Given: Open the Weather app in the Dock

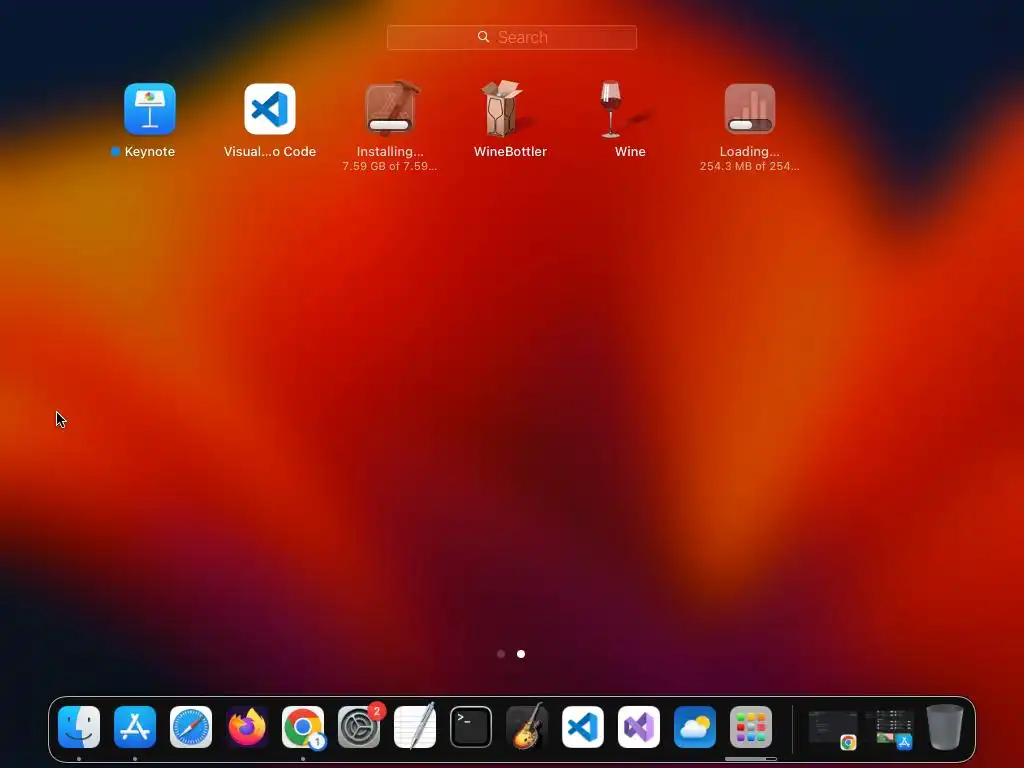Looking at the screenshot, I should (695, 727).
